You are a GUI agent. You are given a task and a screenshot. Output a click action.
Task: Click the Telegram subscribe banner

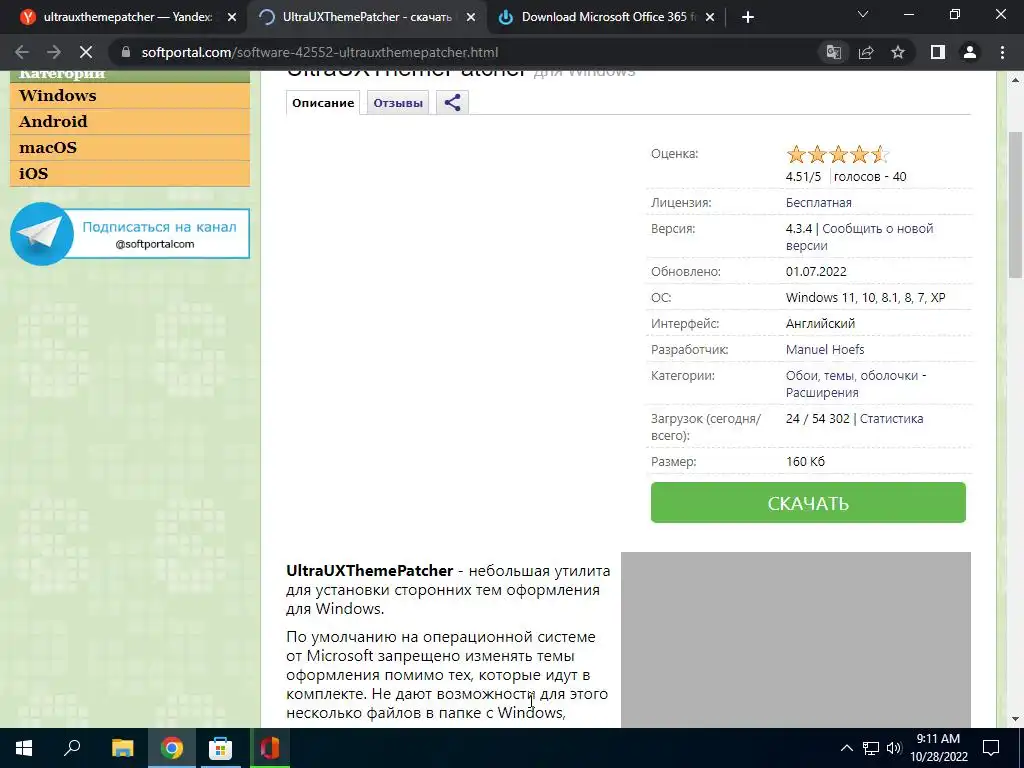click(130, 234)
